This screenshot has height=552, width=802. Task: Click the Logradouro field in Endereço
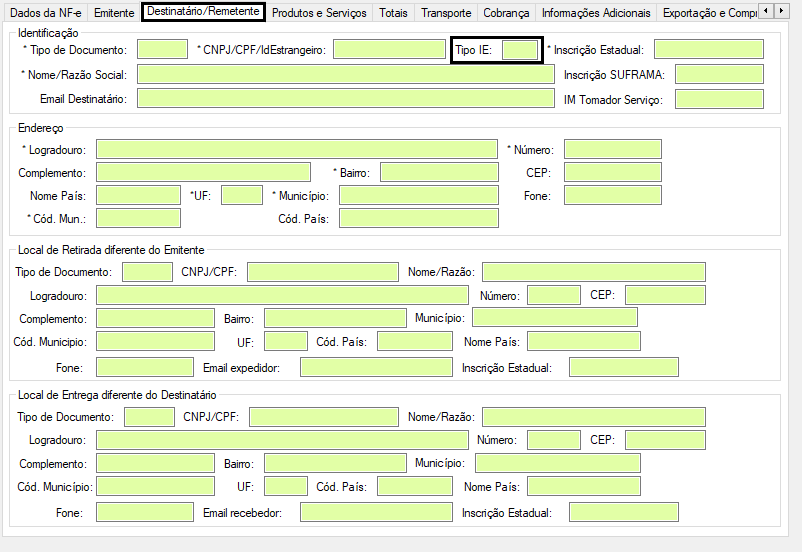(x=297, y=149)
